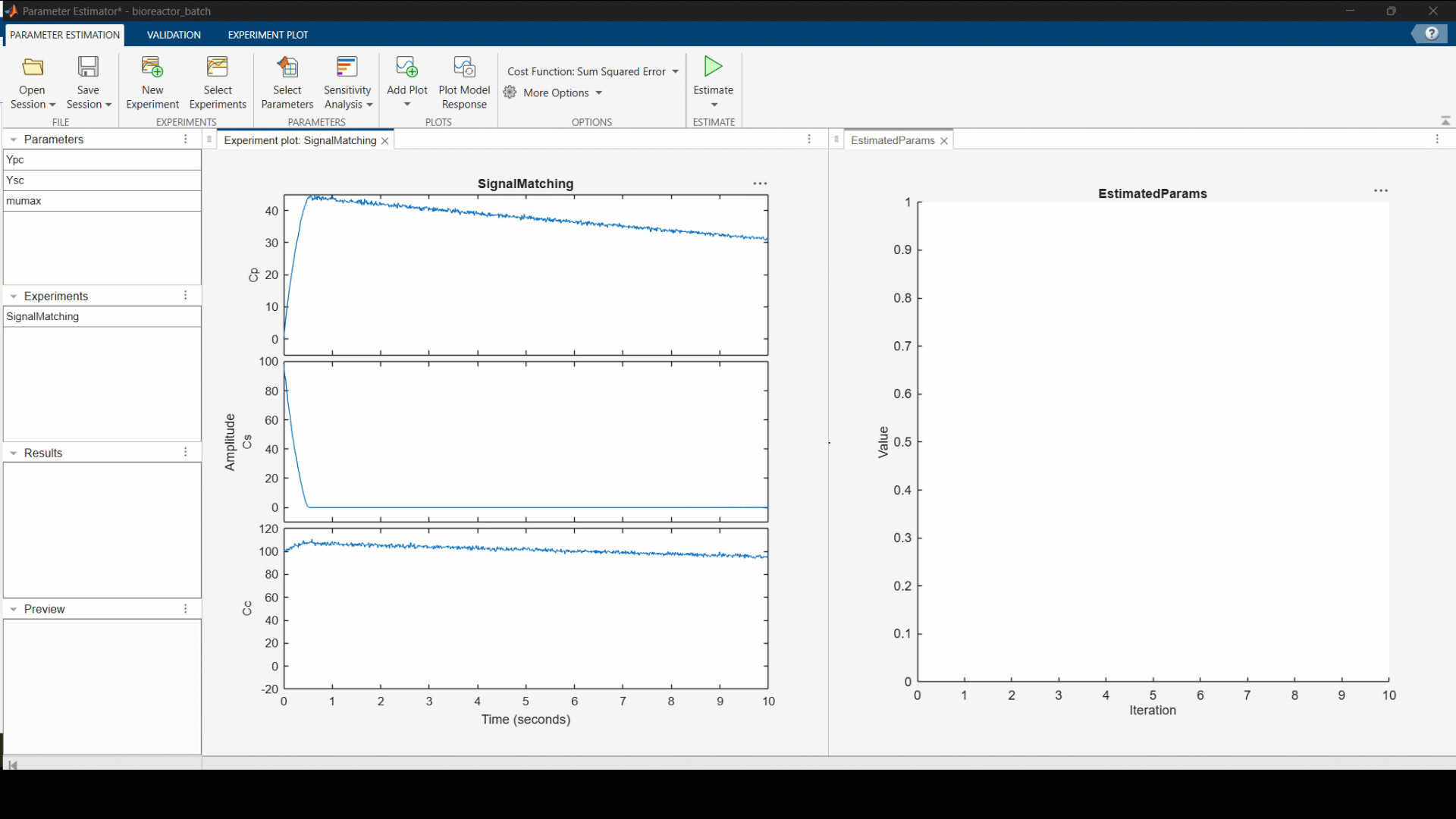Click the Add Plot icon

pos(407,67)
